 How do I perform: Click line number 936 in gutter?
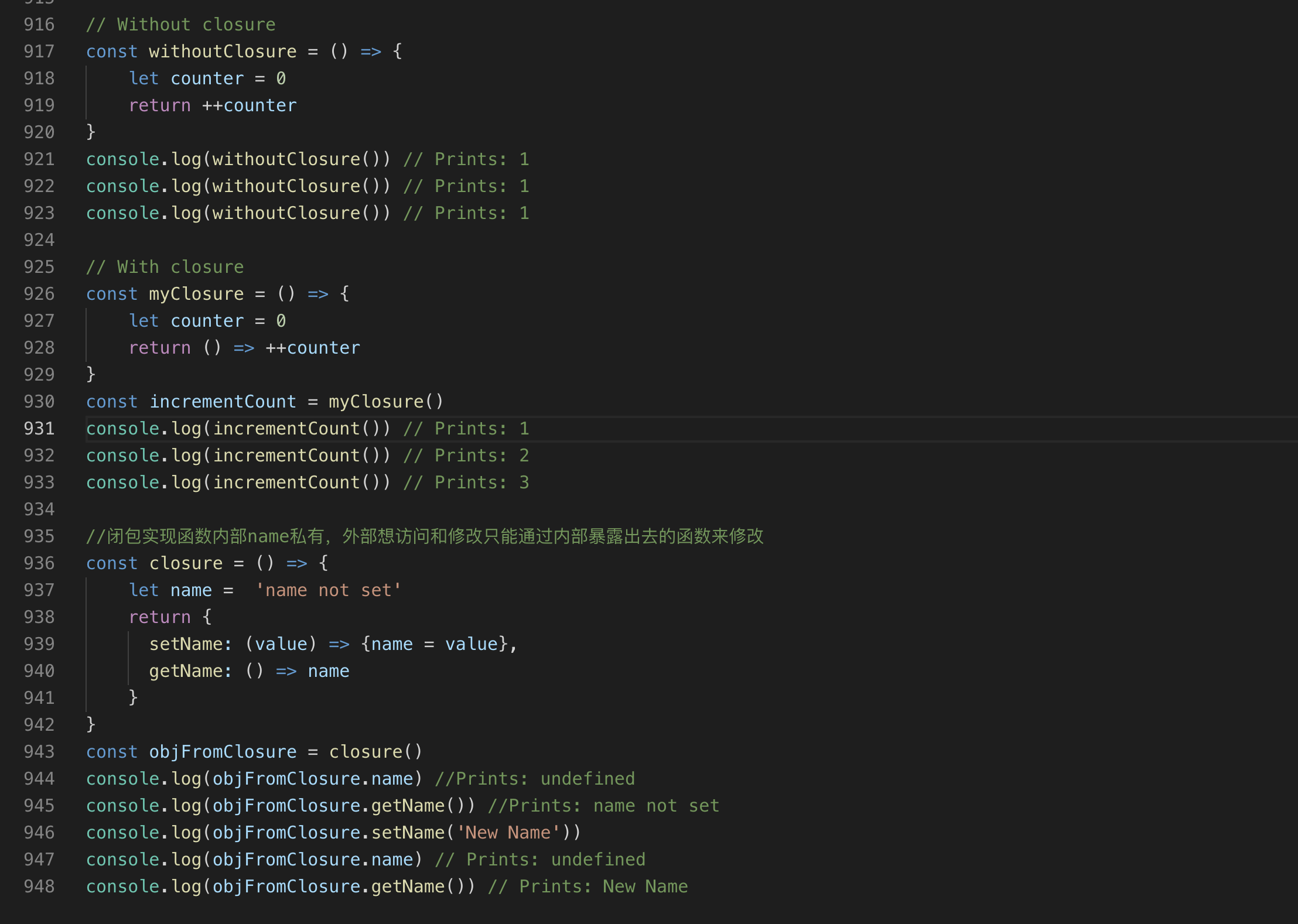39,563
